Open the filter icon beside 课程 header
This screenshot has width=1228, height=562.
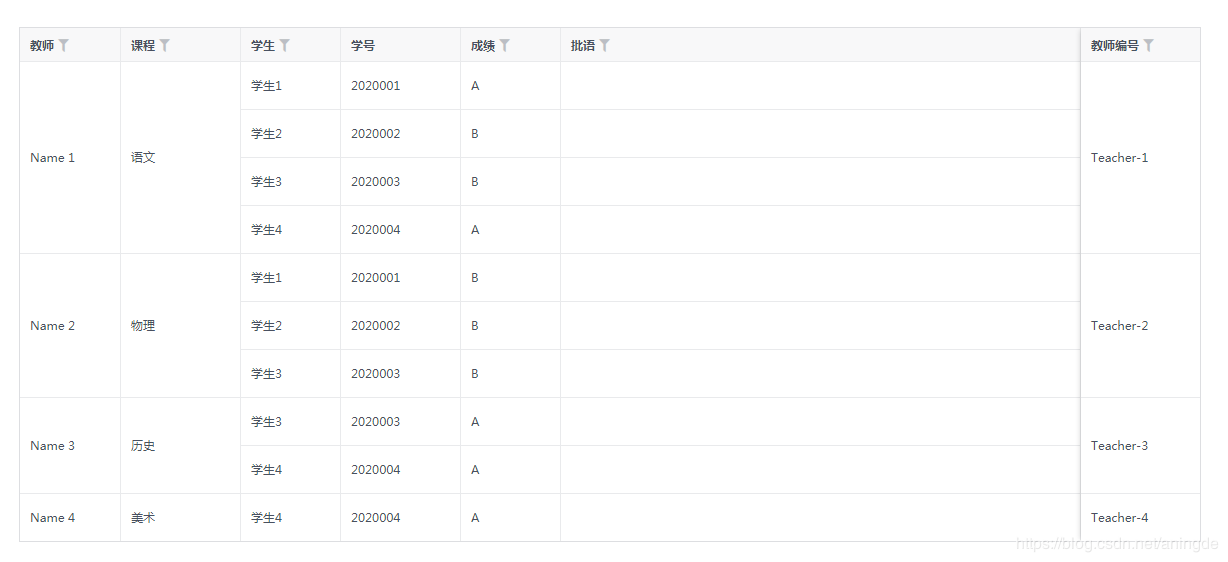pyautogui.click(x=165, y=45)
